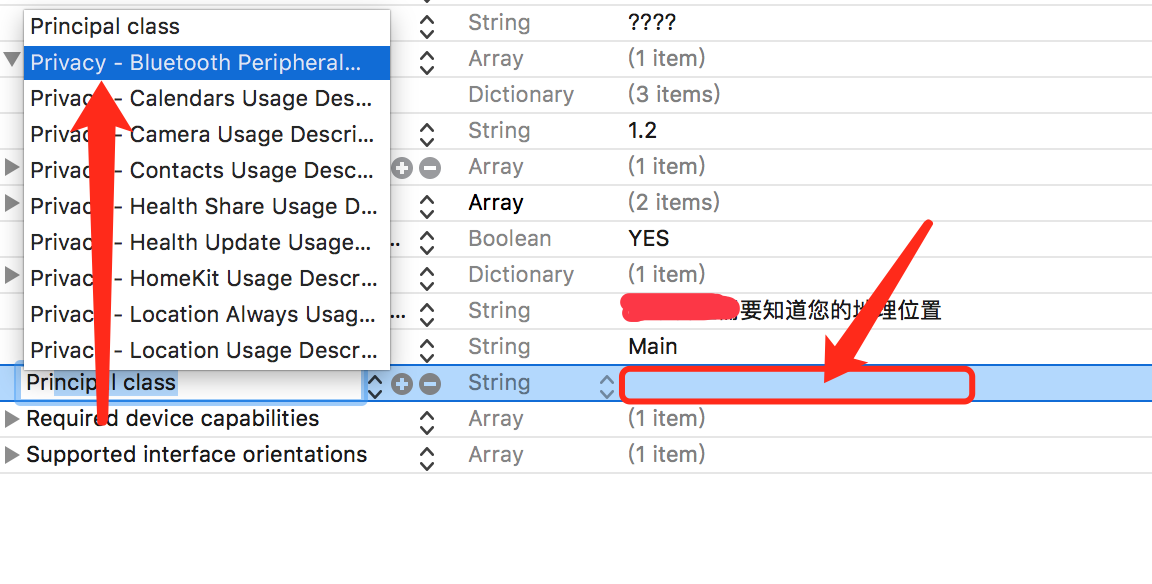Image resolution: width=1152 pixels, height=584 pixels.
Task: Click the plus button in Principal class row
Action: [x=402, y=383]
